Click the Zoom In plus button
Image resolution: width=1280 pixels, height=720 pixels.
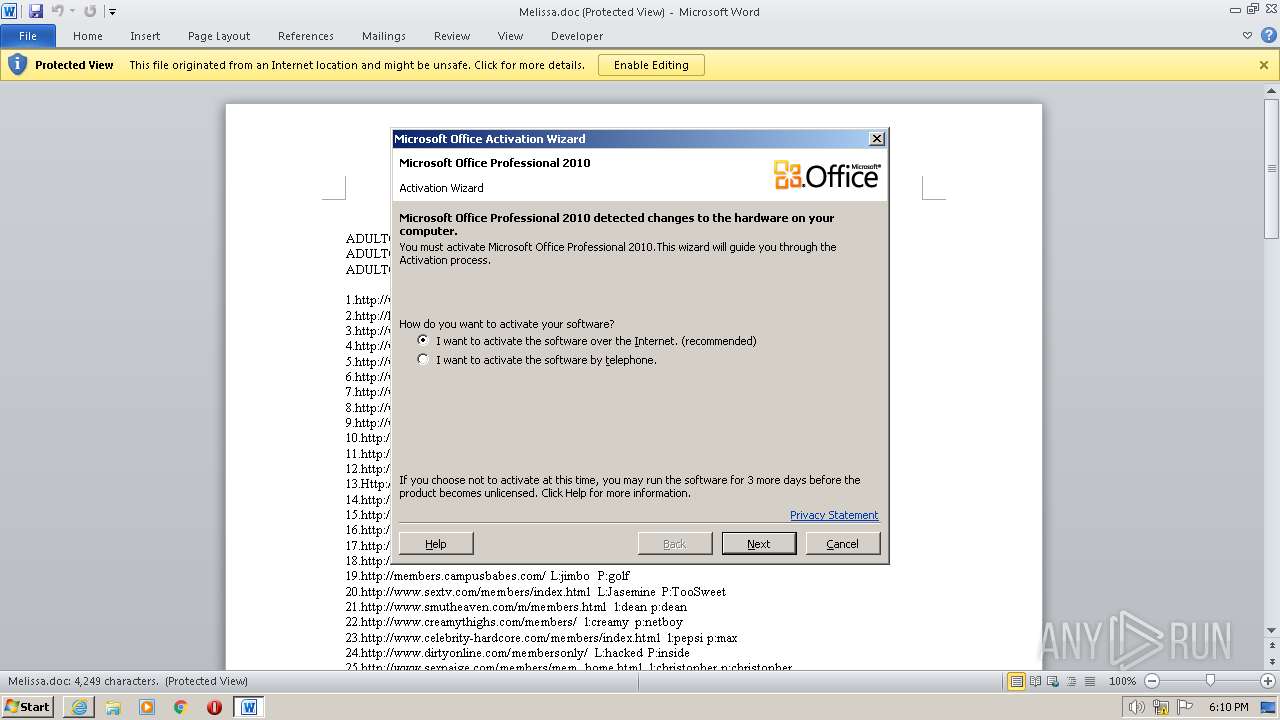click(1267, 681)
